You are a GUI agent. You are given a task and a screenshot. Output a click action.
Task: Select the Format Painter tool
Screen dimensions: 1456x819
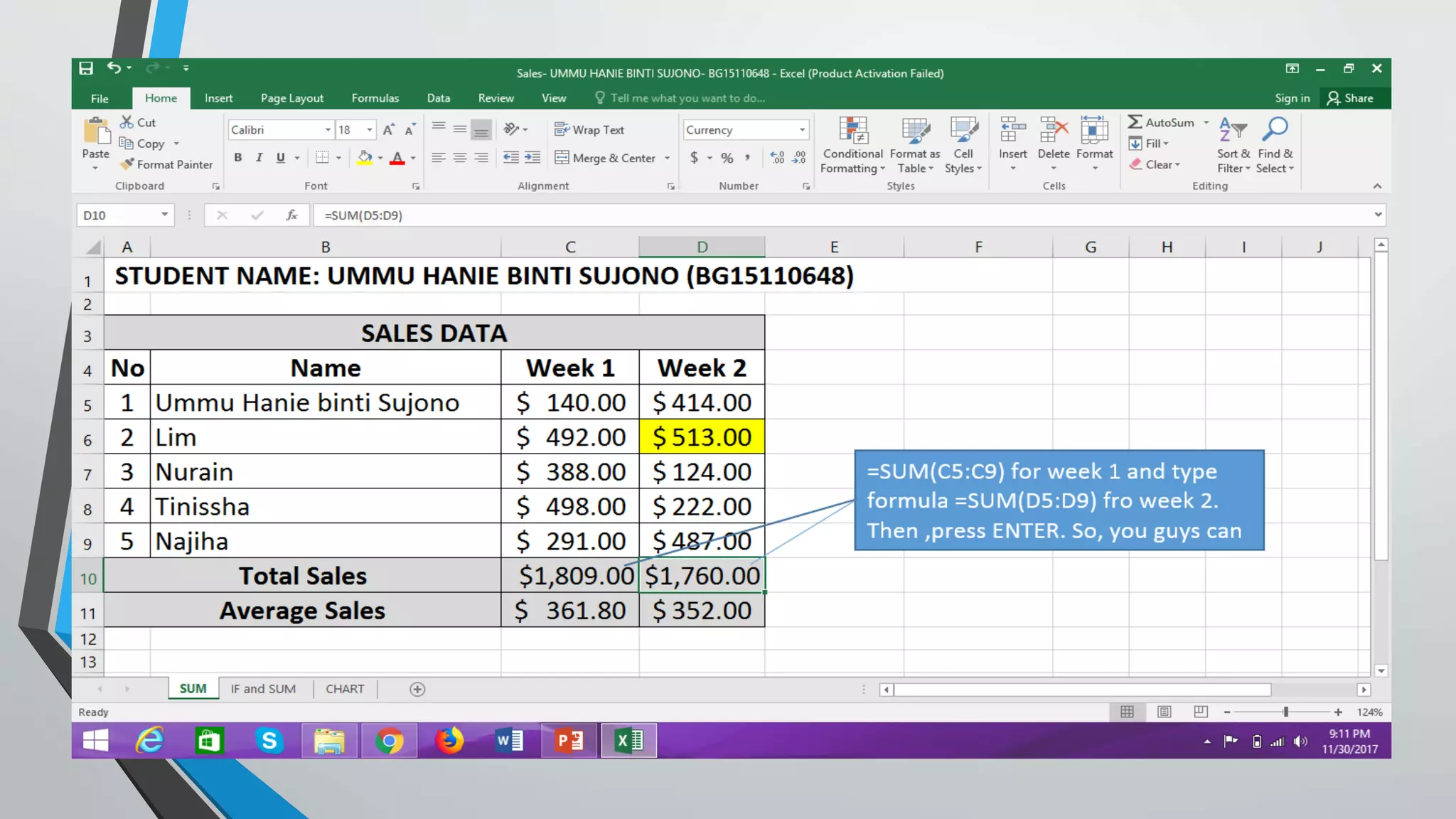tap(166, 164)
